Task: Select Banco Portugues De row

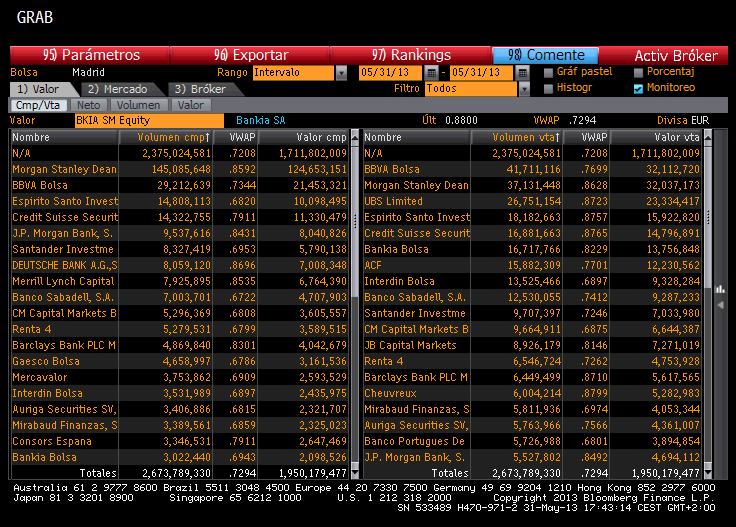Action: click(x=532, y=441)
